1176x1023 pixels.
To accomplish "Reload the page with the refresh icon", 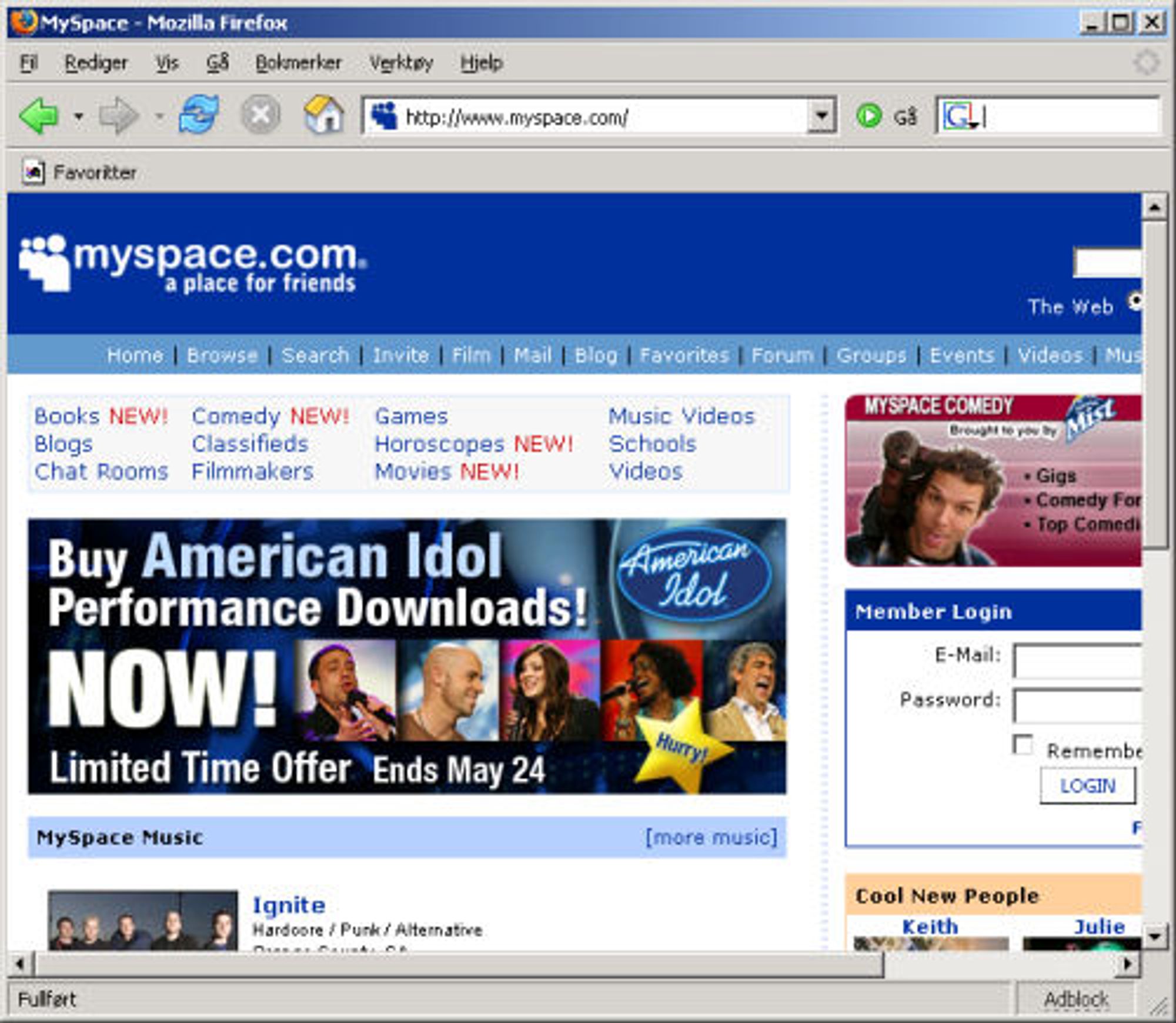I will tap(199, 114).
